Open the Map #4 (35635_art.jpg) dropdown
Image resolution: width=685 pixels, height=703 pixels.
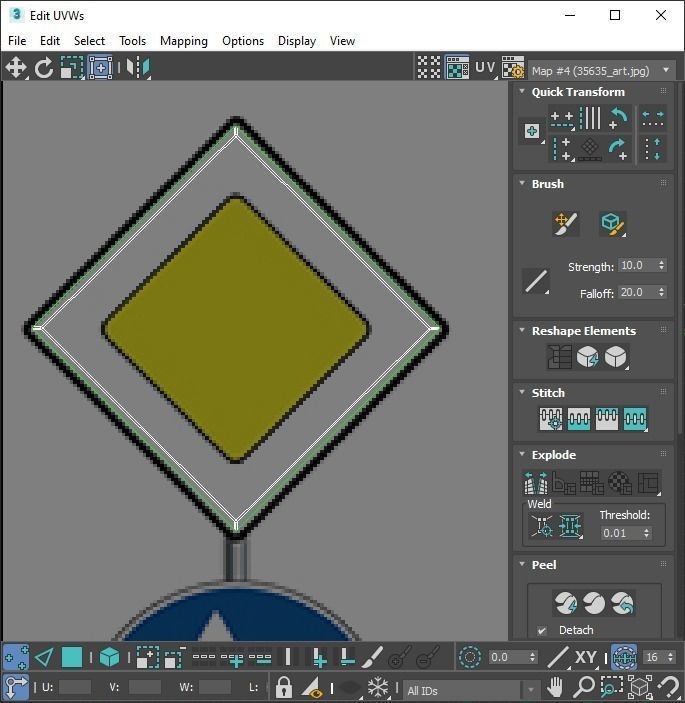click(602, 71)
